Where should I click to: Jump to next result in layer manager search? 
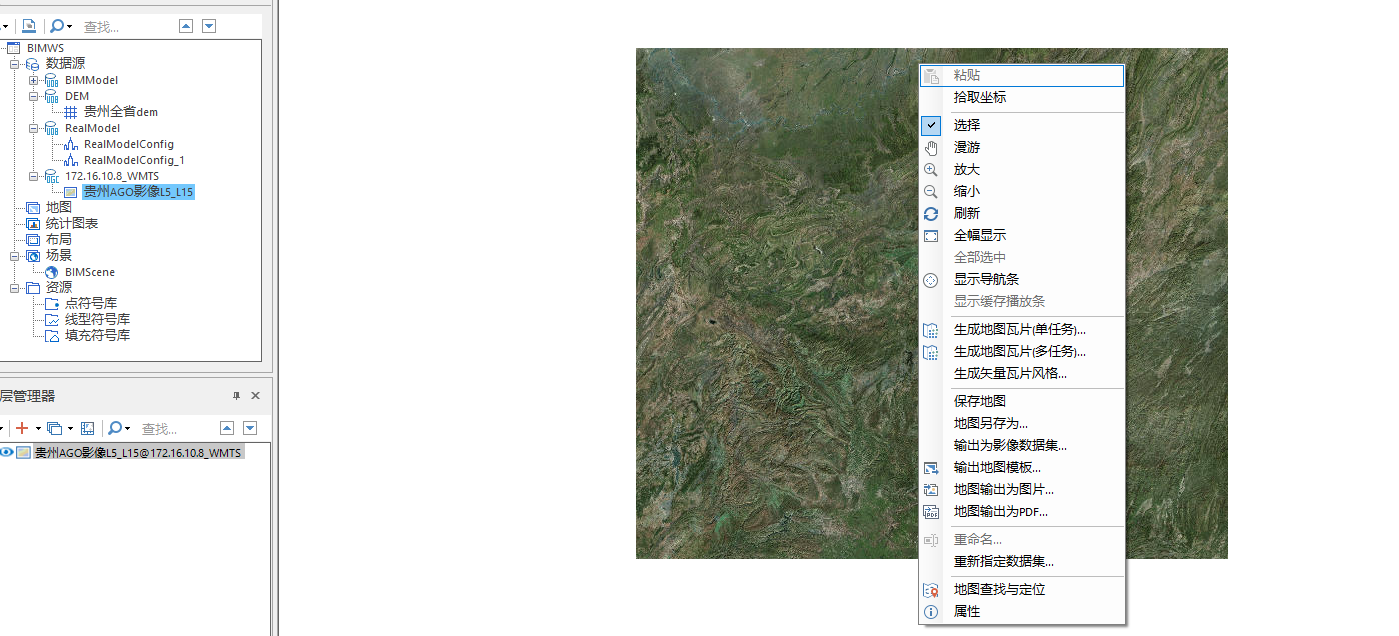[x=250, y=428]
